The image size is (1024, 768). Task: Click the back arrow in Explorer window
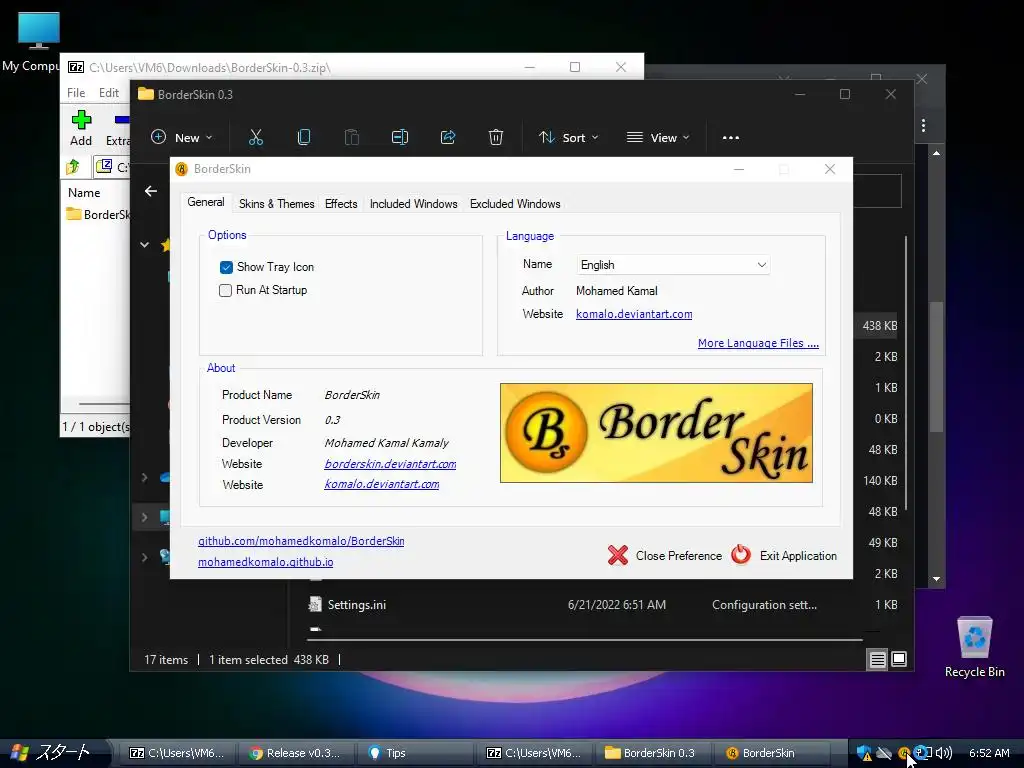[x=151, y=191]
